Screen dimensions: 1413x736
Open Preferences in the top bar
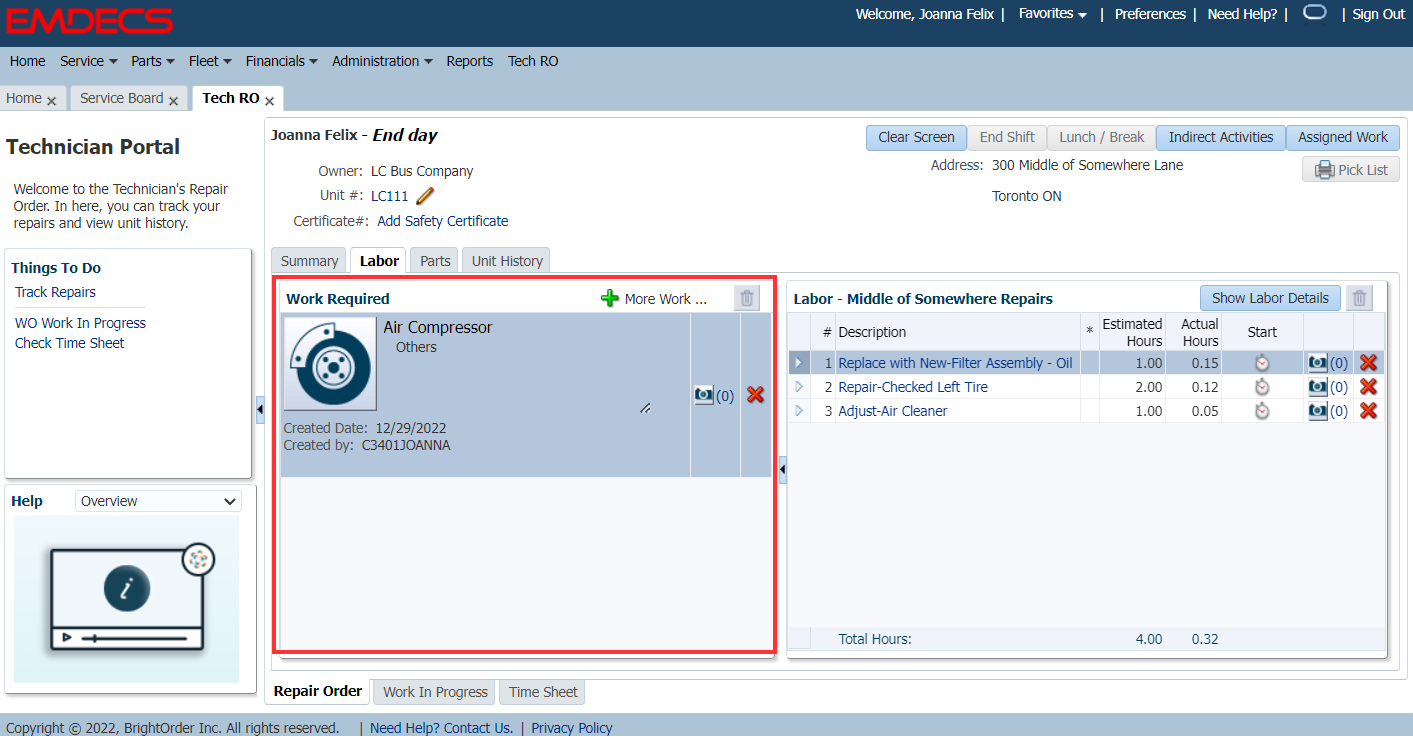tap(1150, 14)
